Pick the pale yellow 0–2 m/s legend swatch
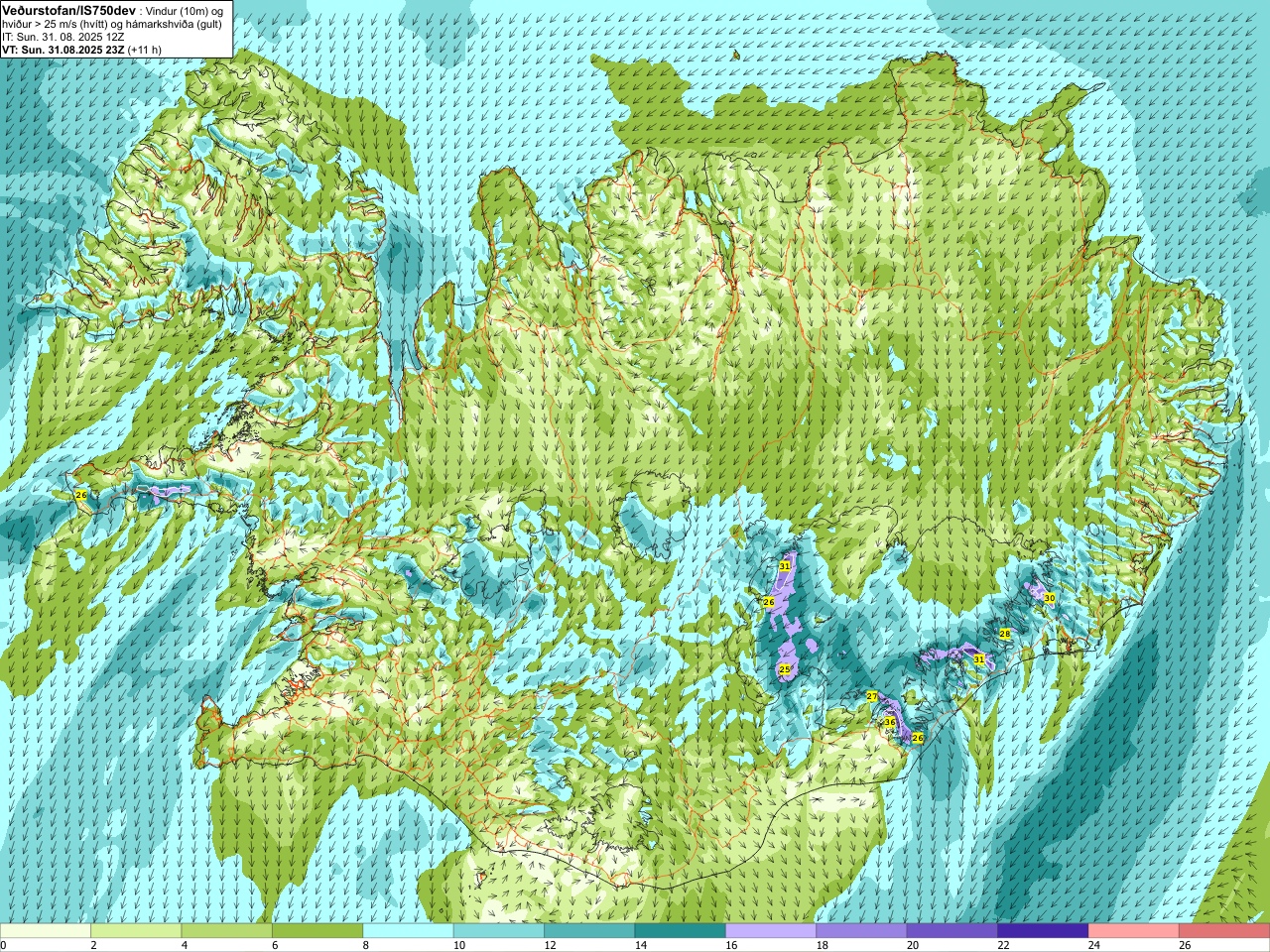The width and height of the screenshot is (1270, 952). point(46,931)
